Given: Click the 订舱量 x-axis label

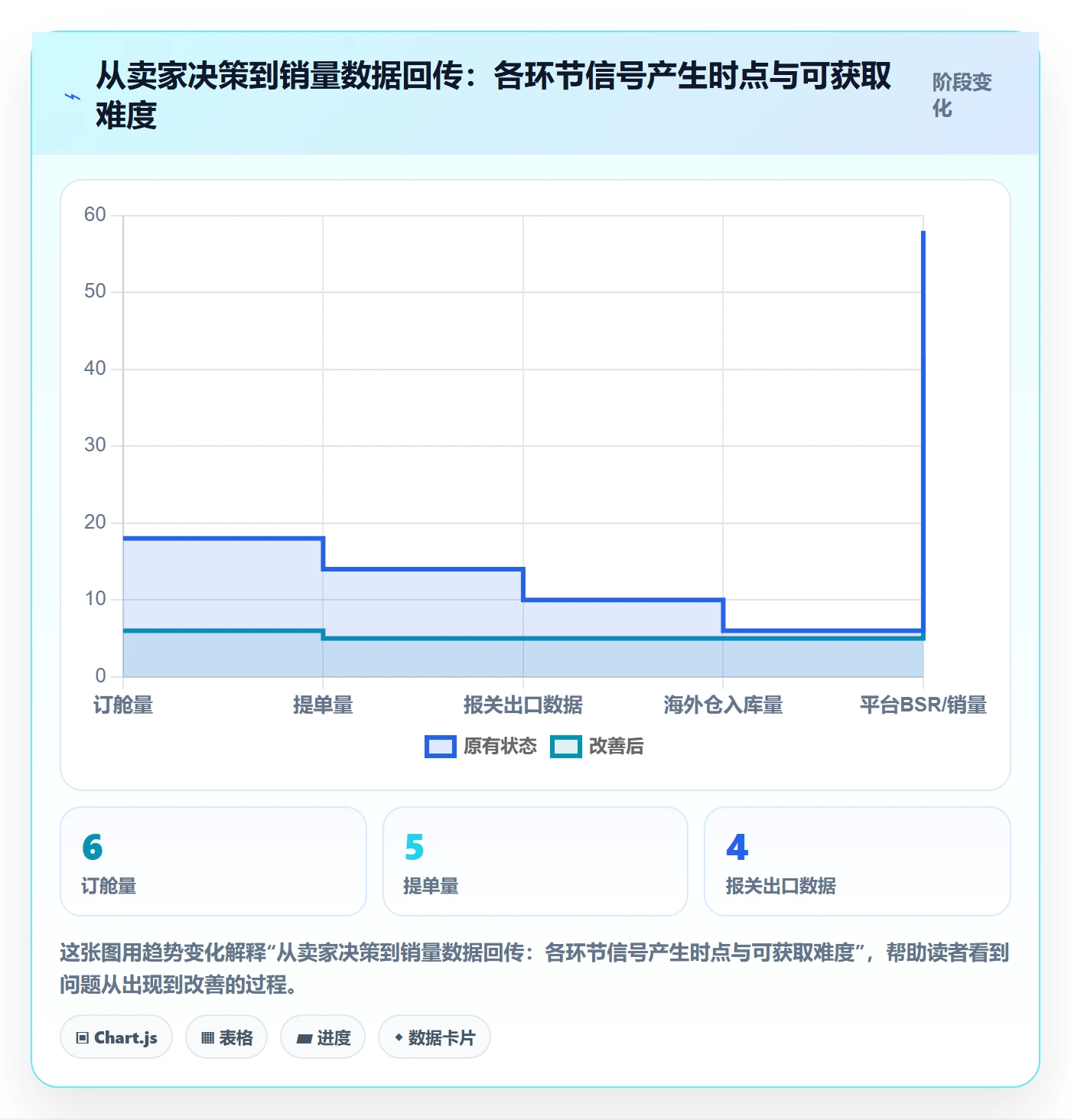Looking at the screenshot, I should tap(123, 705).
